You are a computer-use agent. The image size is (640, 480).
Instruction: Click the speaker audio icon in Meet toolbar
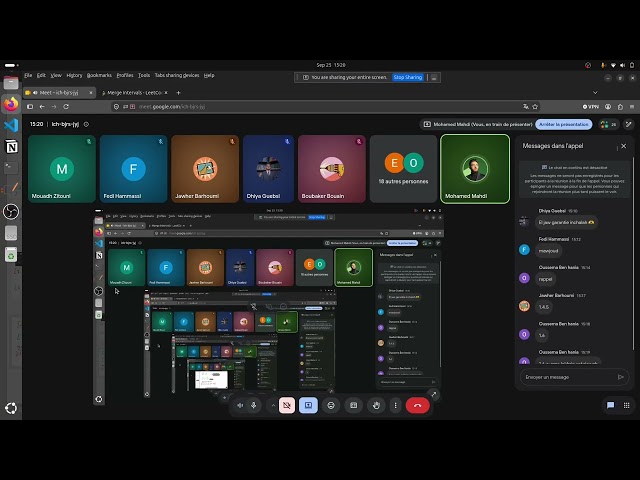[x=240, y=405]
